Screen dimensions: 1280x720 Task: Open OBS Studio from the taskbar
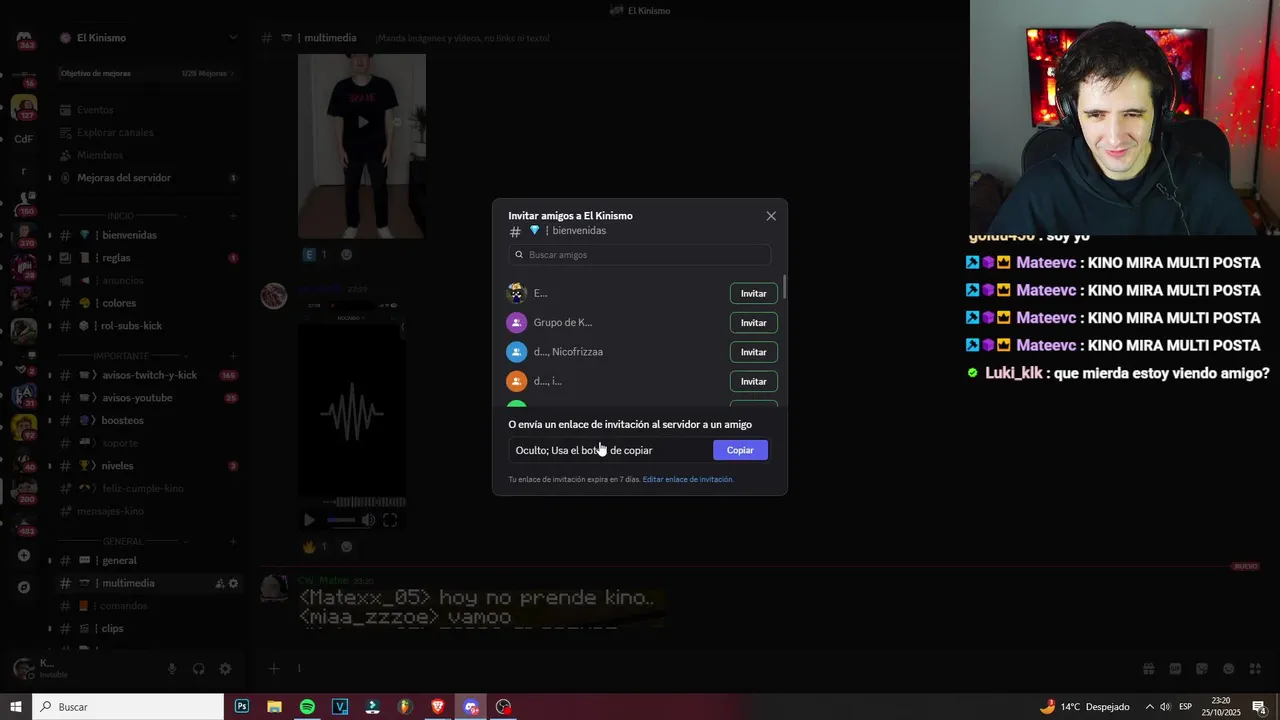tap(503, 707)
